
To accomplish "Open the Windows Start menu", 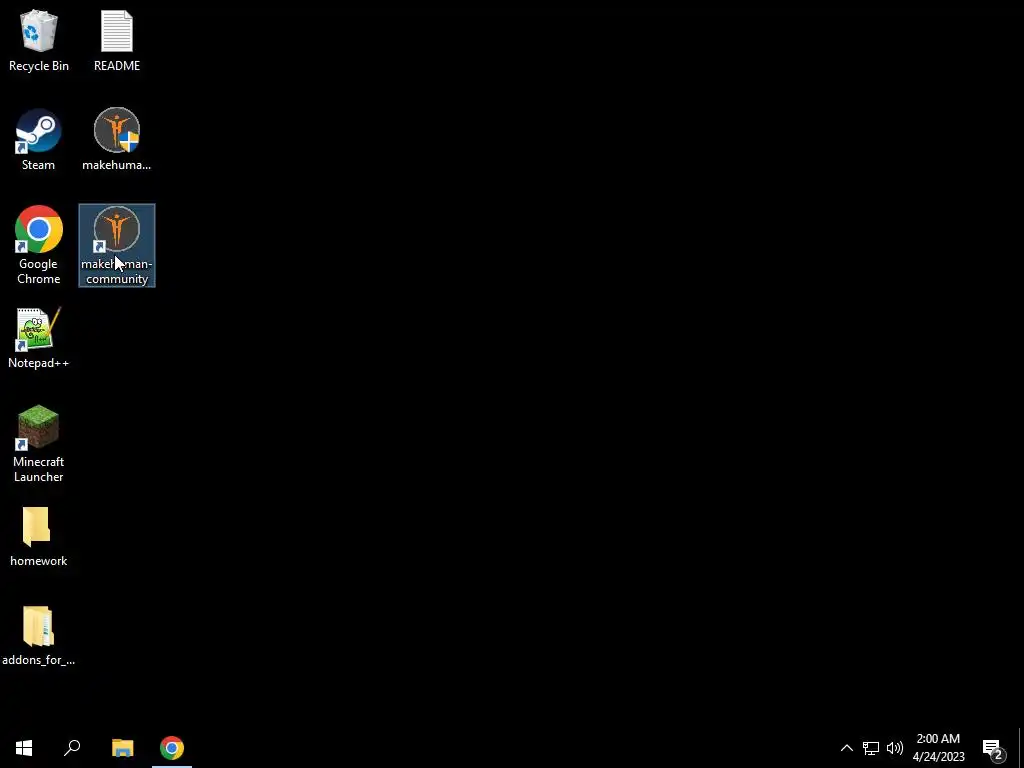I will (24, 748).
